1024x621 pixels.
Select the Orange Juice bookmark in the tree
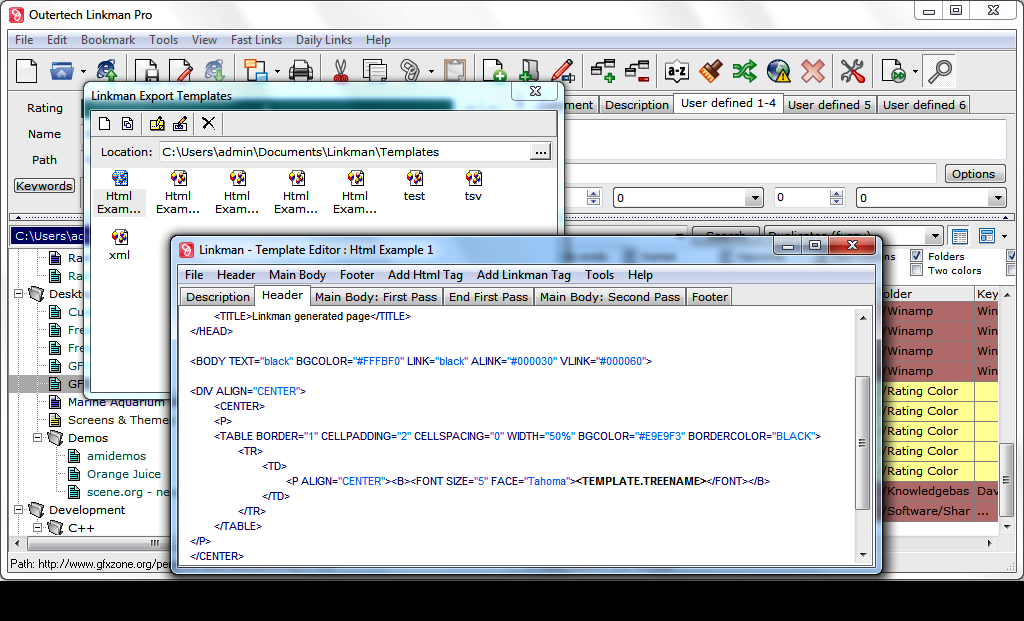[x=123, y=474]
